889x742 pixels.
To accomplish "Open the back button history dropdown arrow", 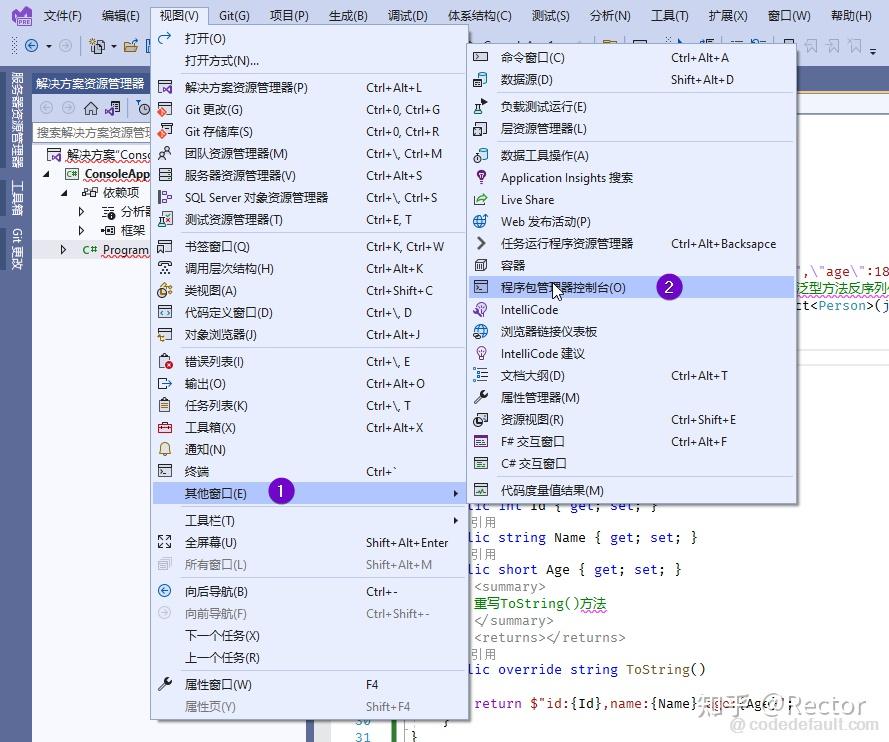I will [47, 47].
